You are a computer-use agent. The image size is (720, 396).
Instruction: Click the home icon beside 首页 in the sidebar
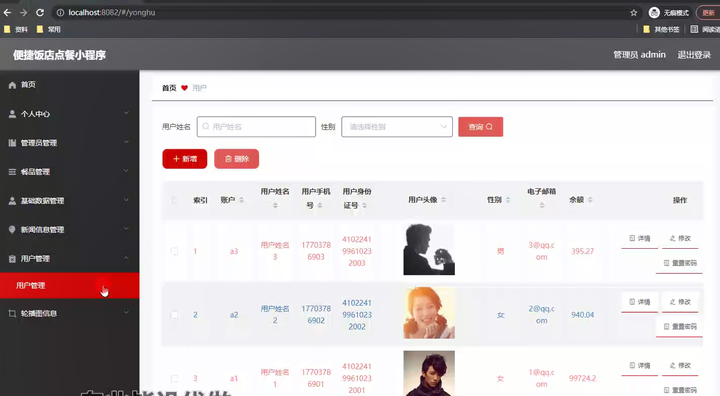coord(12,85)
